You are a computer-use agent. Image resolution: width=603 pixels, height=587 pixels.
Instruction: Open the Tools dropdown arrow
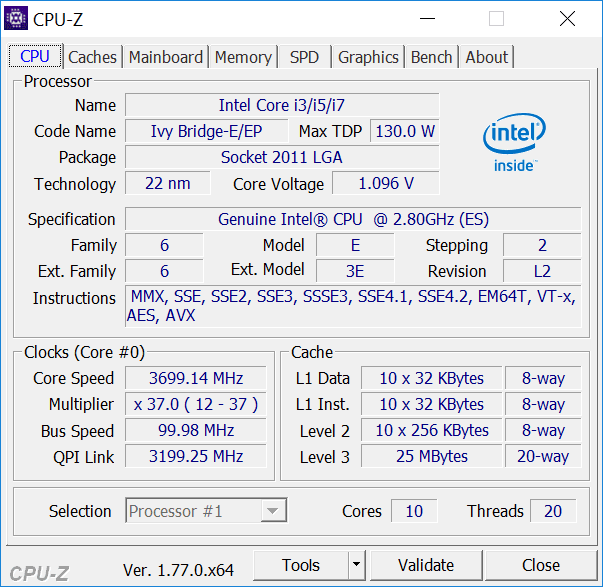click(357, 565)
